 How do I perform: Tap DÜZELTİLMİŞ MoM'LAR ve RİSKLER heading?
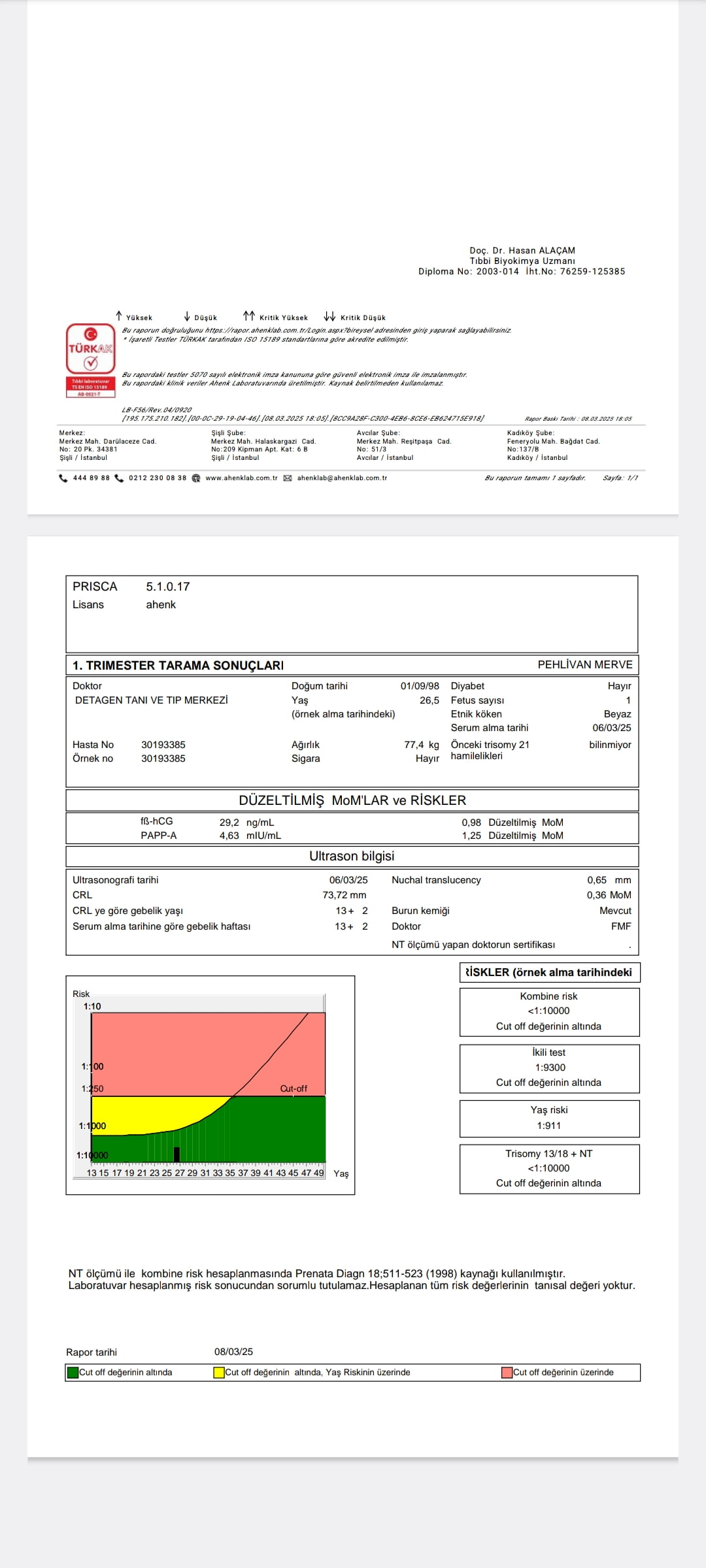[x=352, y=800]
